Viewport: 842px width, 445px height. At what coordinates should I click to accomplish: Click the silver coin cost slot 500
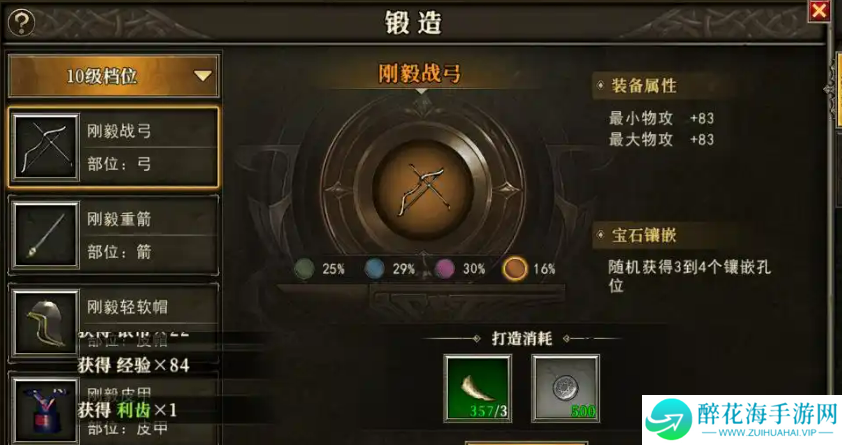(x=565, y=388)
